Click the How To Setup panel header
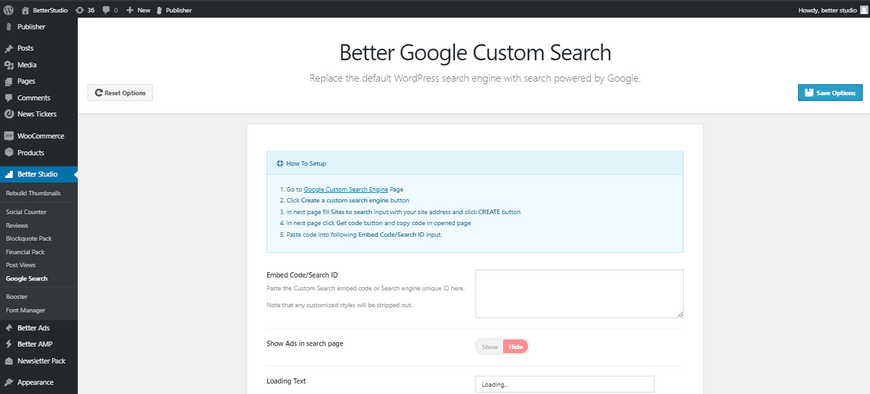This screenshot has height=394, width=870. pos(475,164)
